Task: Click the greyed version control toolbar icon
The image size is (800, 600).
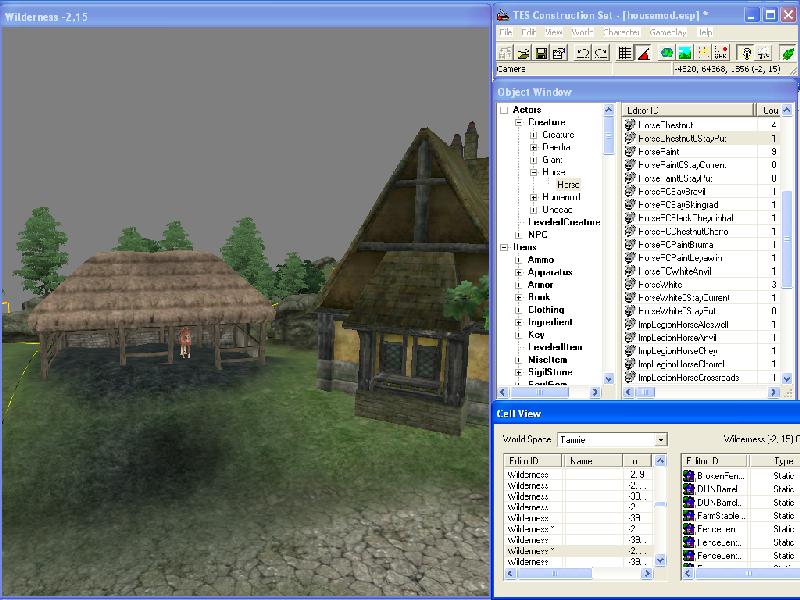Action: click(505, 53)
